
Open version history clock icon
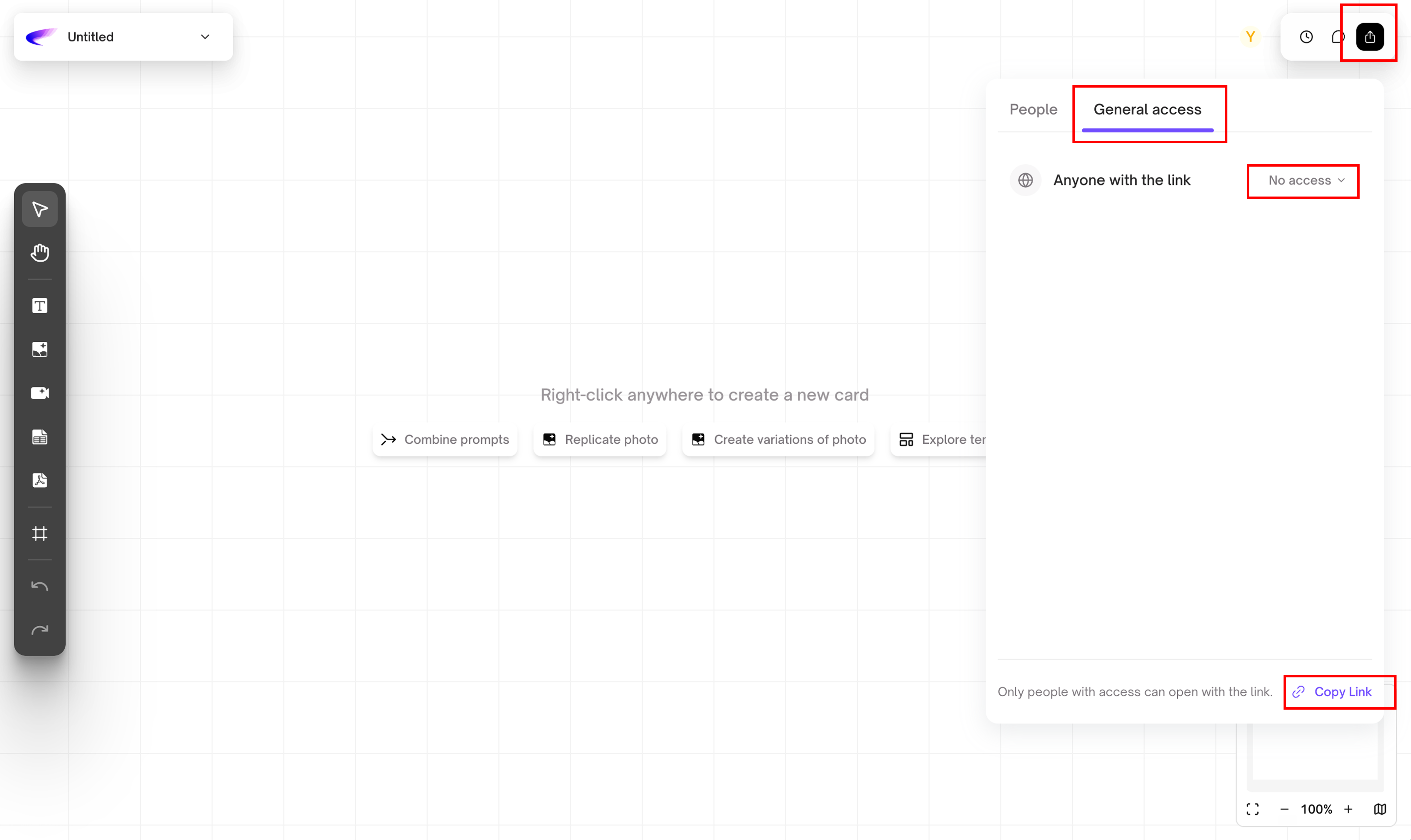coord(1306,37)
